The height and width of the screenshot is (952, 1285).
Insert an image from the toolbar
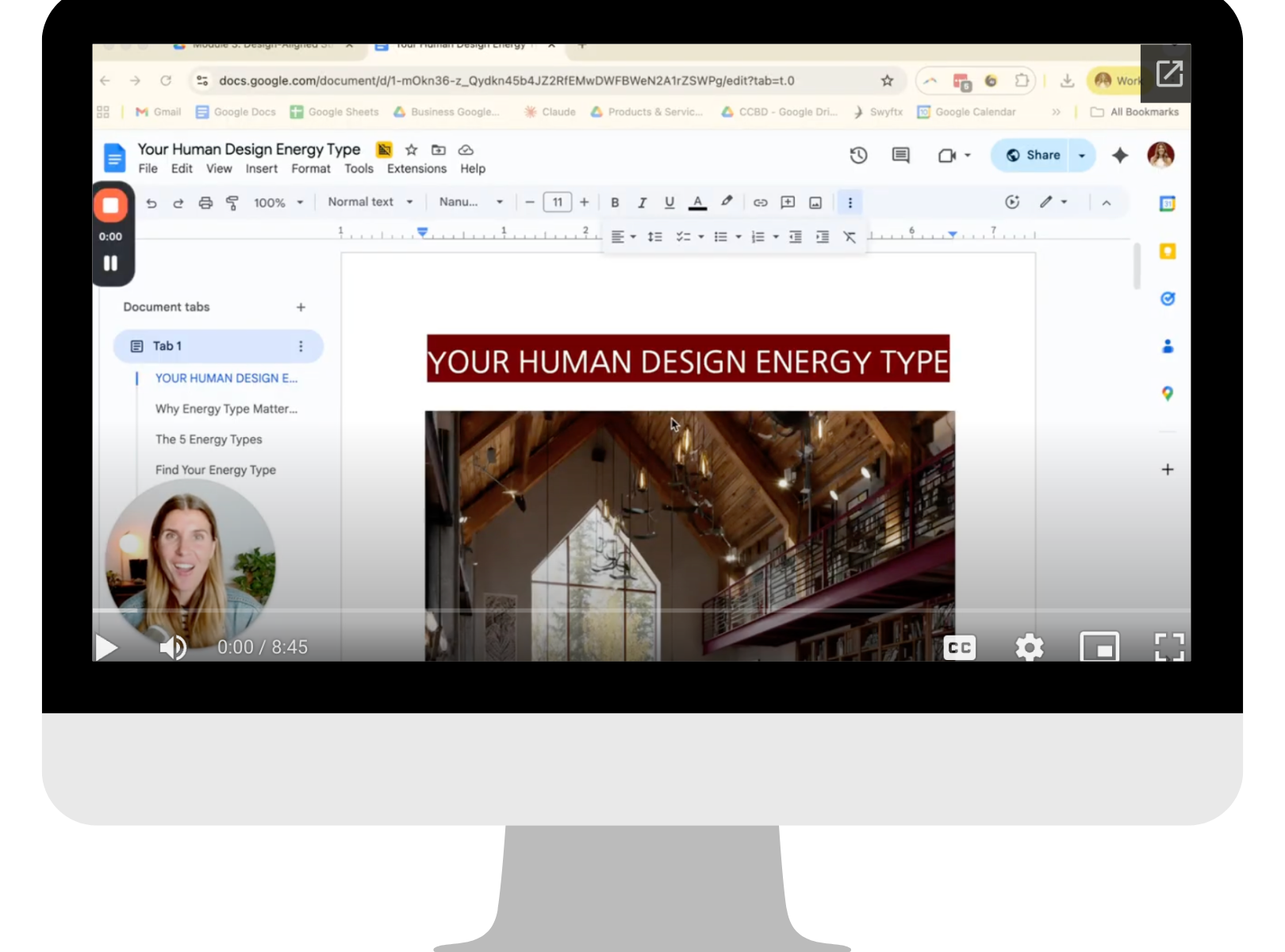click(815, 203)
